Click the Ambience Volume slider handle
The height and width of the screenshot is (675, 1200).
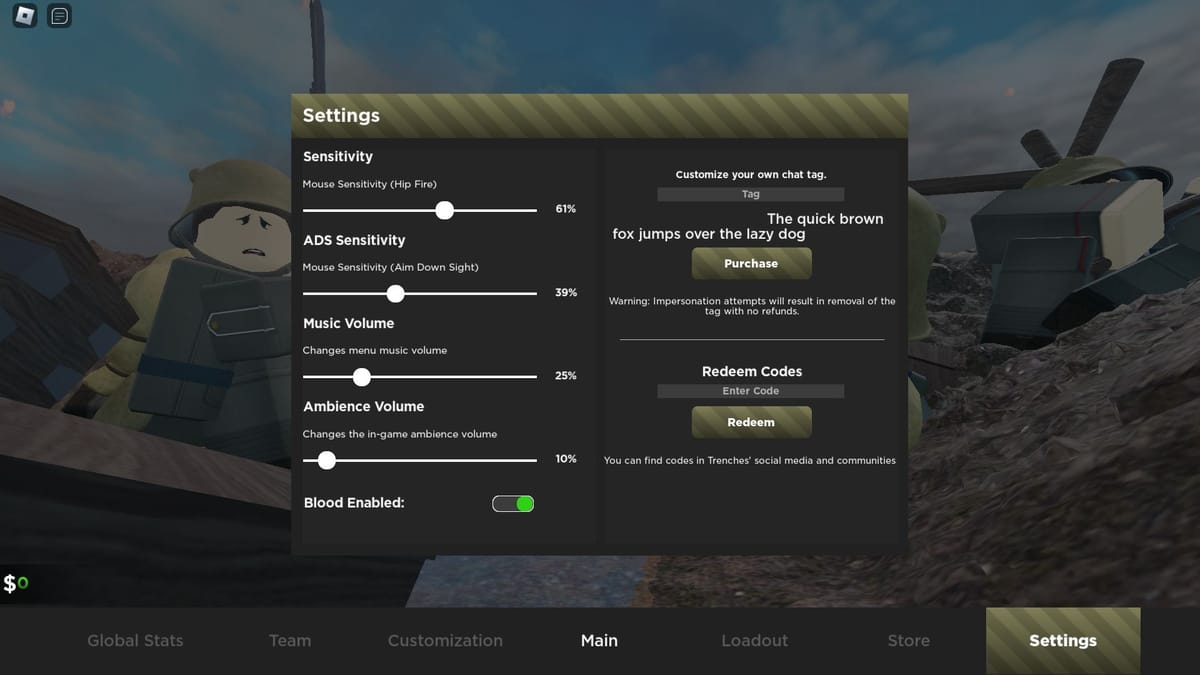tap(327, 460)
